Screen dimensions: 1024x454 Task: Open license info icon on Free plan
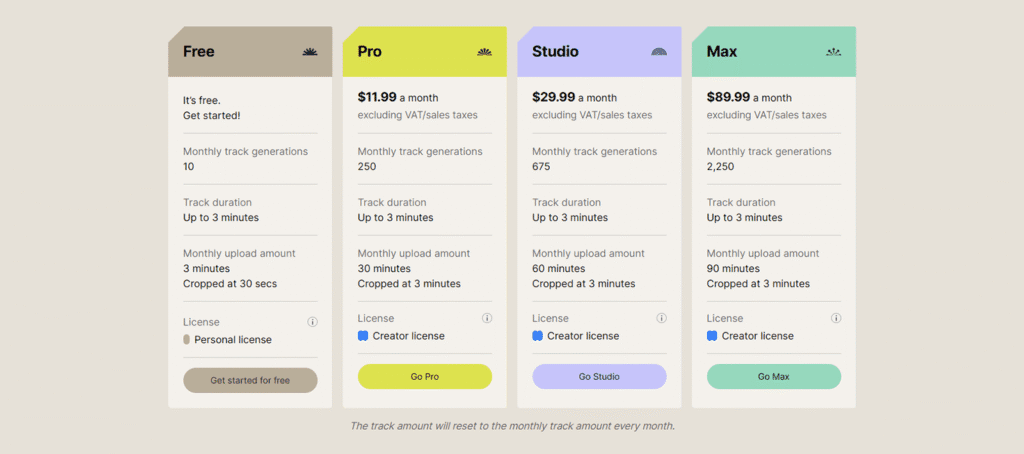point(312,322)
